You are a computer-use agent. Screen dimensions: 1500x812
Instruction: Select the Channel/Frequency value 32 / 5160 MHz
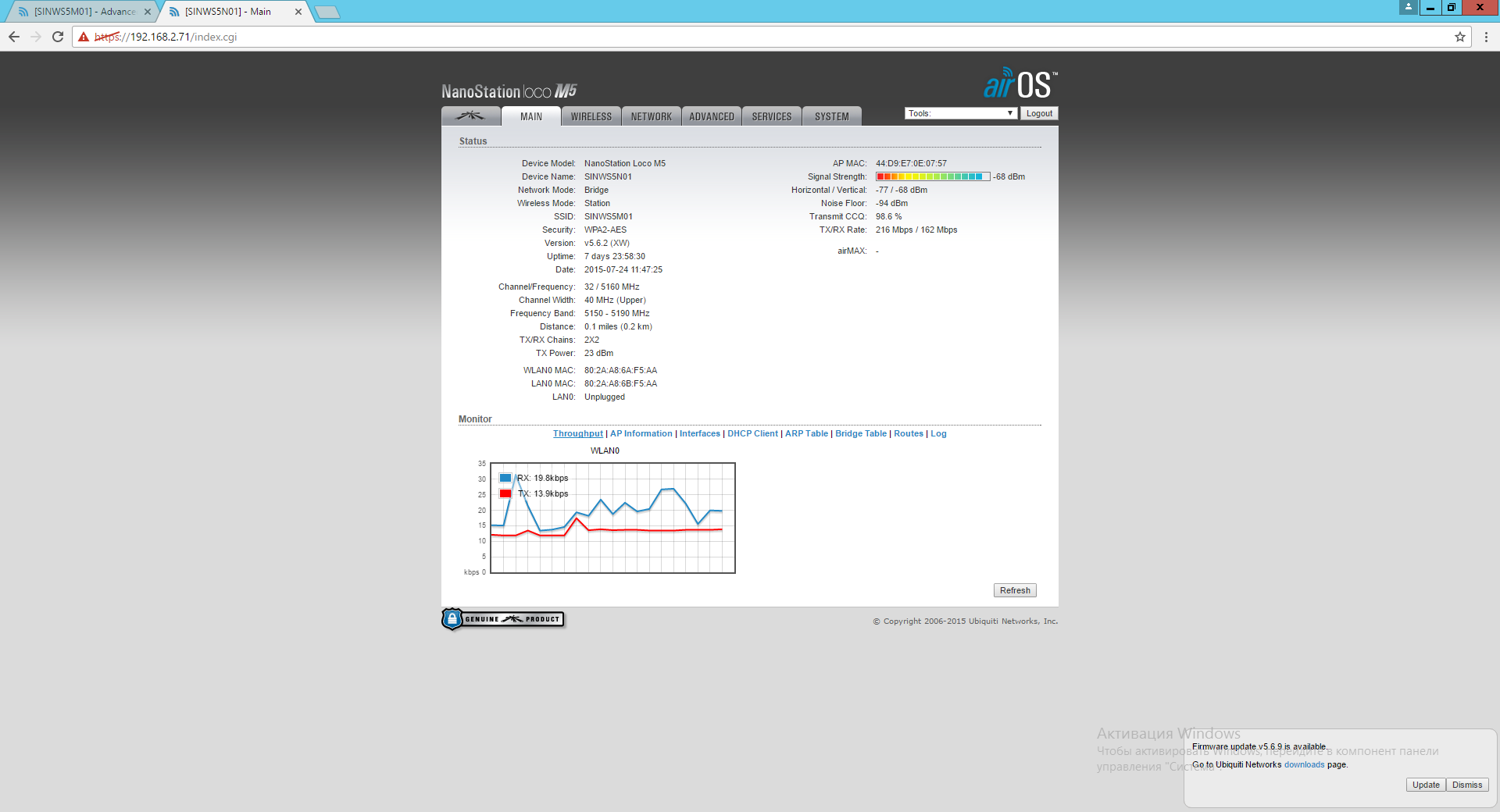(x=612, y=287)
